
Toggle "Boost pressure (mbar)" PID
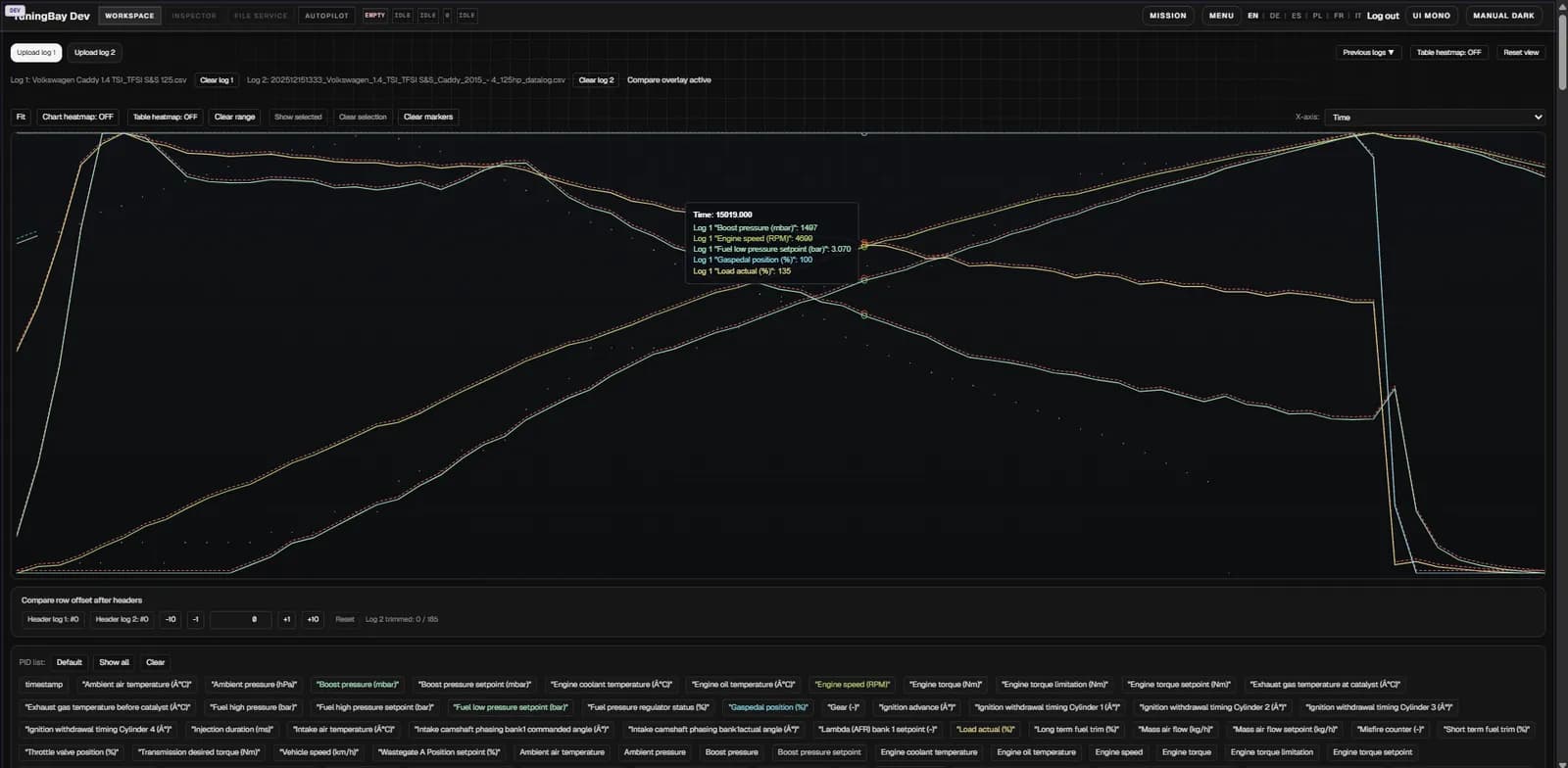click(x=358, y=685)
